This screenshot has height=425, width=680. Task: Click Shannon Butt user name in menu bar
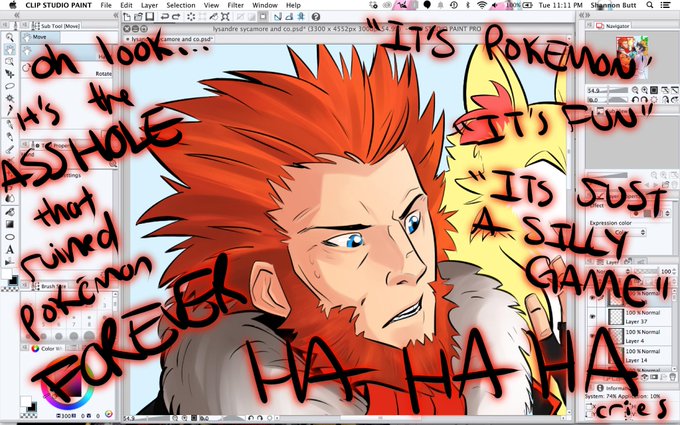(x=615, y=5)
